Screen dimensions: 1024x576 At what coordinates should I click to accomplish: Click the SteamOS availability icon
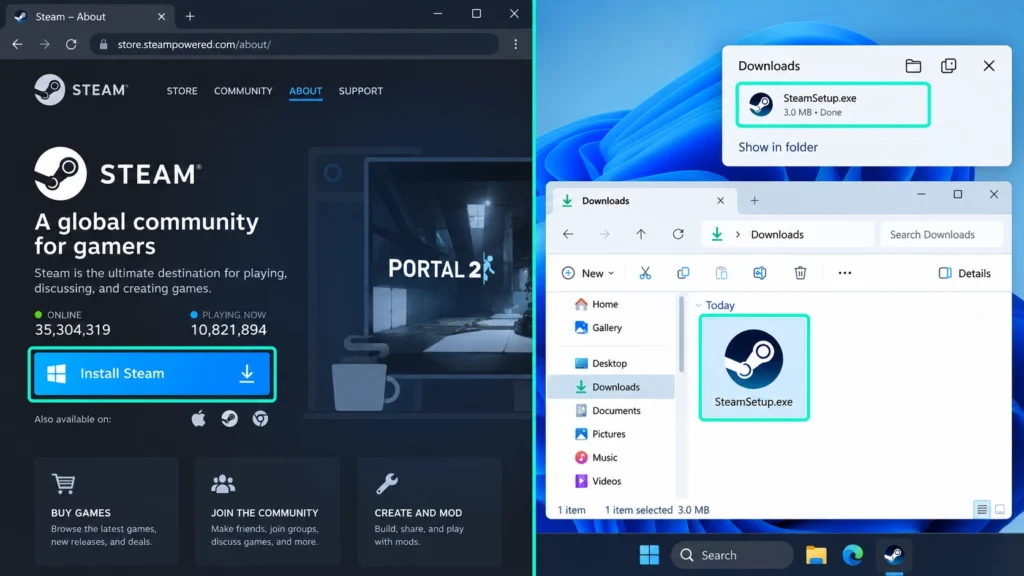229,419
